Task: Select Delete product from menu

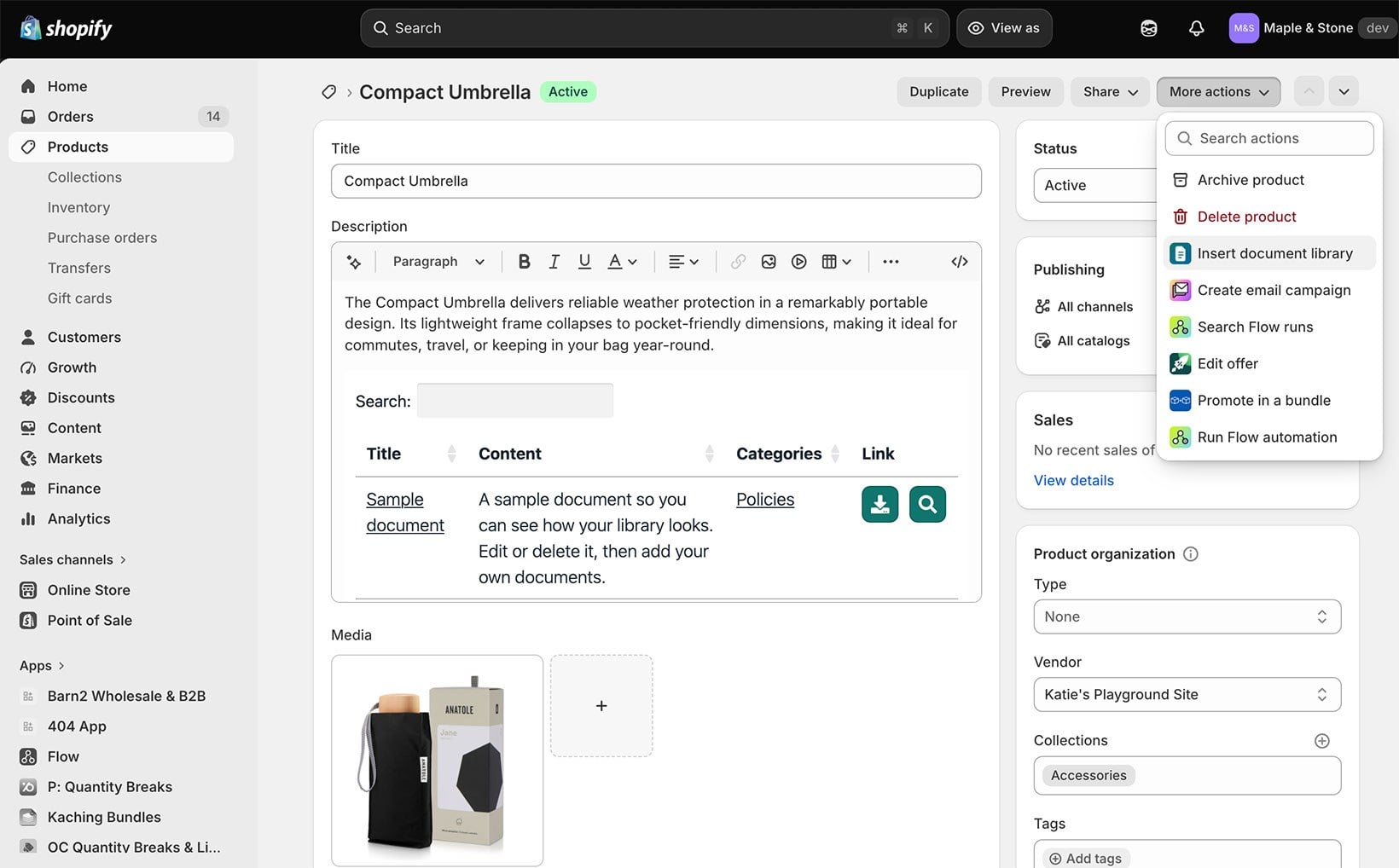Action: [1268, 217]
